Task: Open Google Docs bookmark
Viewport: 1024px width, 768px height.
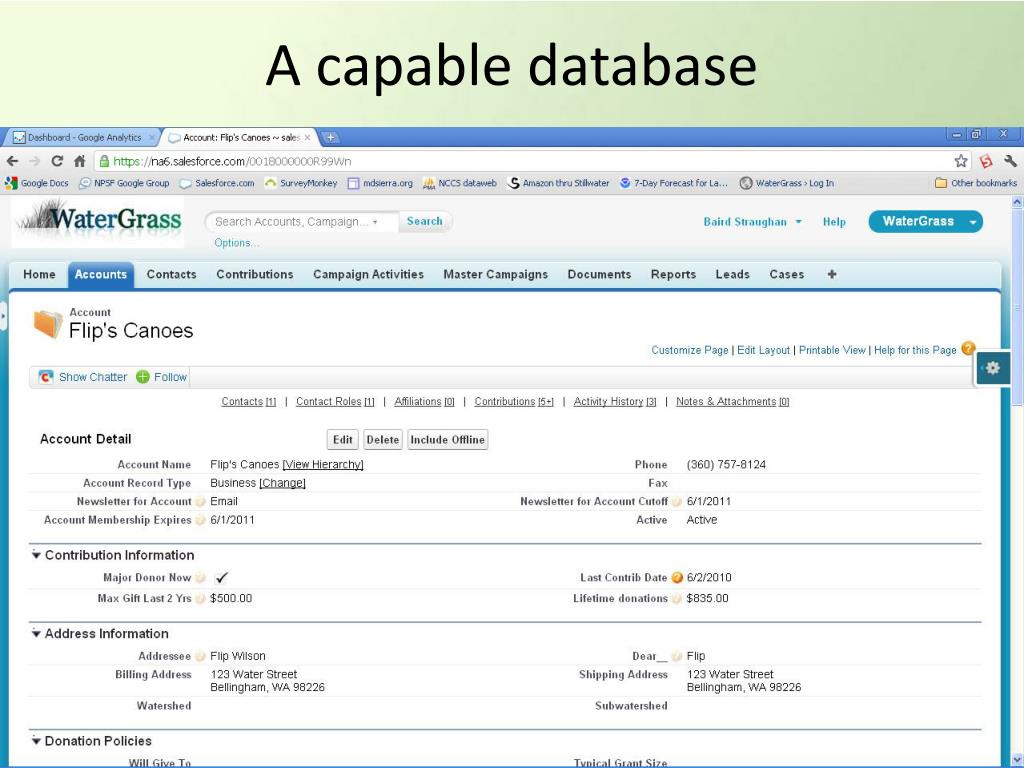Action: coord(37,183)
